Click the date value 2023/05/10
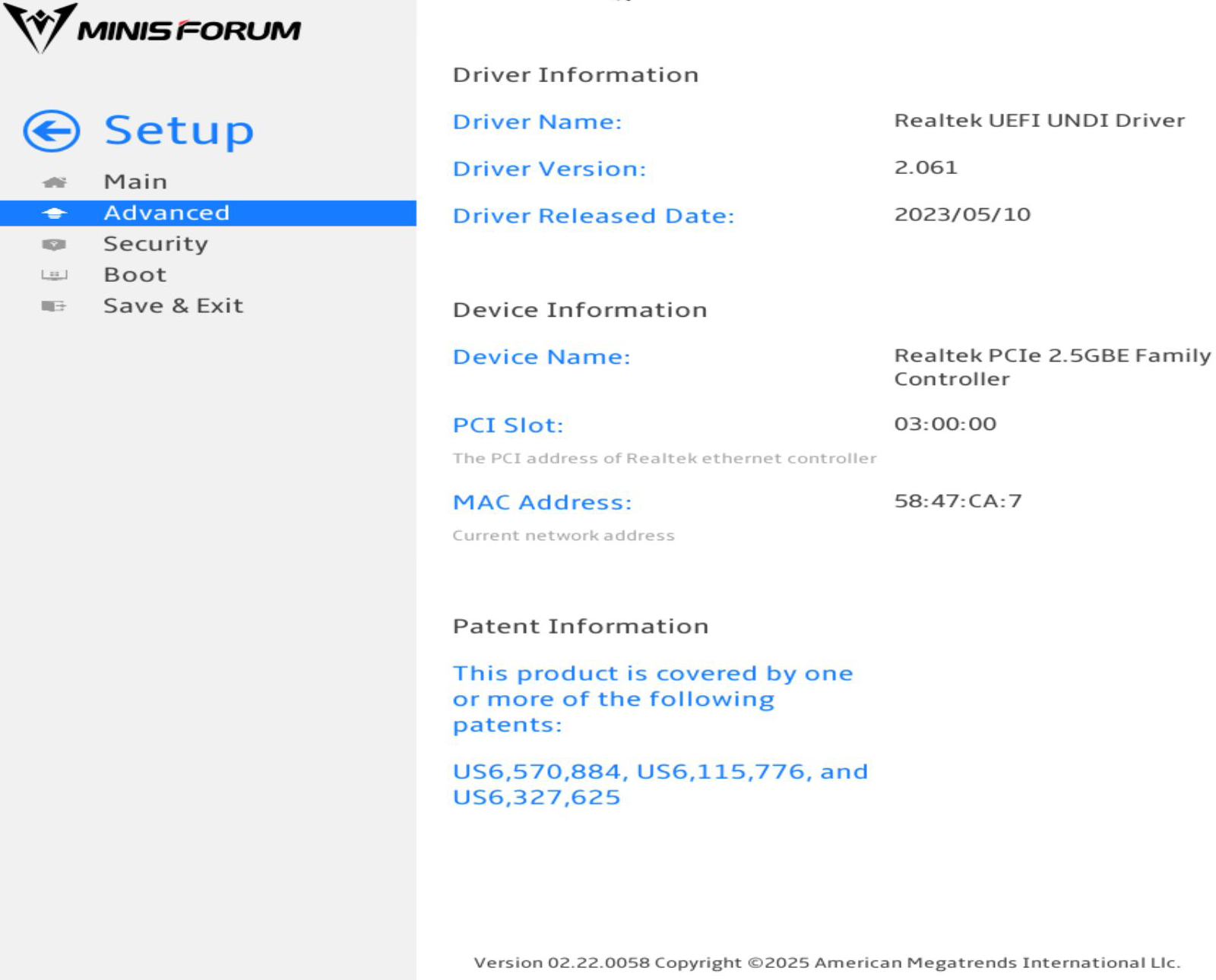Viewport: 1216px width, 980px height. pos(962,215)
